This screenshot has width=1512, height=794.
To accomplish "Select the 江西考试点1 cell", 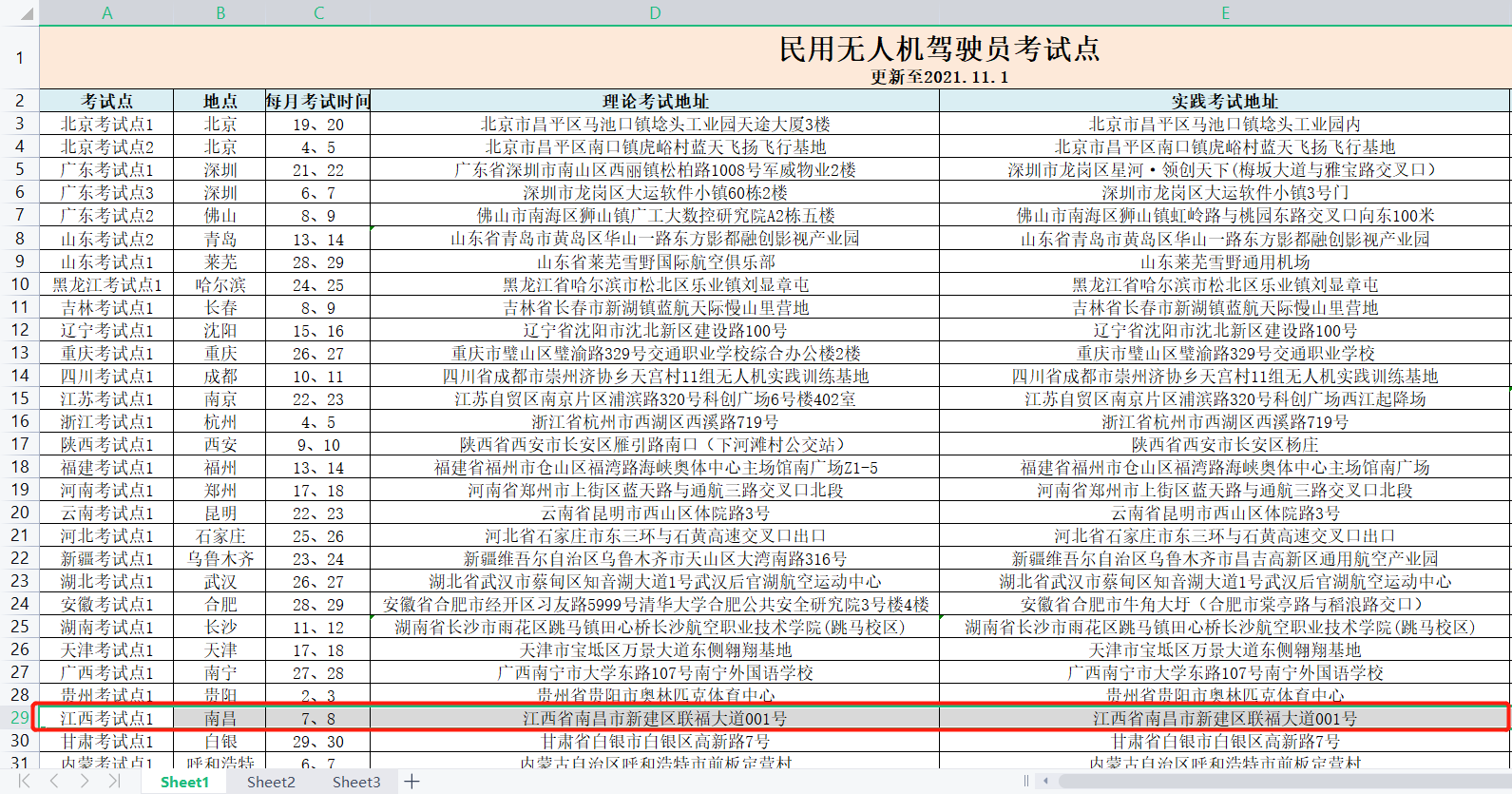I will [x=106, y=718].
